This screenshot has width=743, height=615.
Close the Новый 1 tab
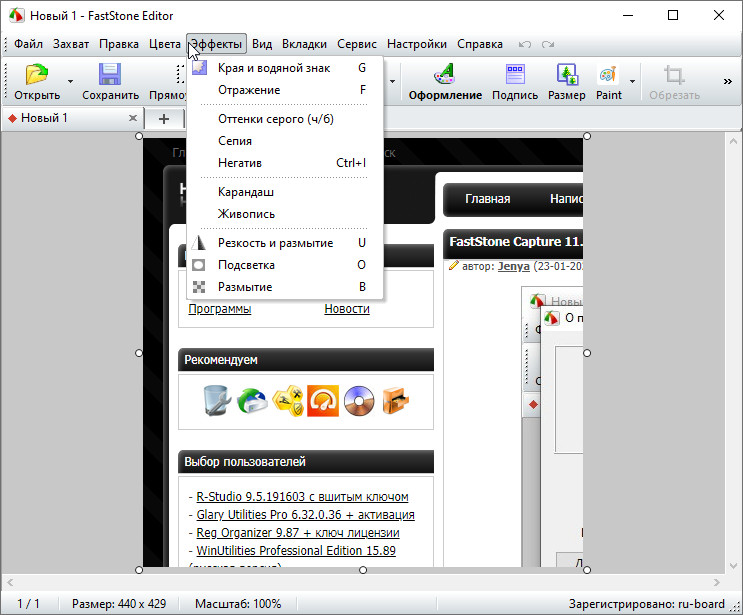click(x=133, y=118)
